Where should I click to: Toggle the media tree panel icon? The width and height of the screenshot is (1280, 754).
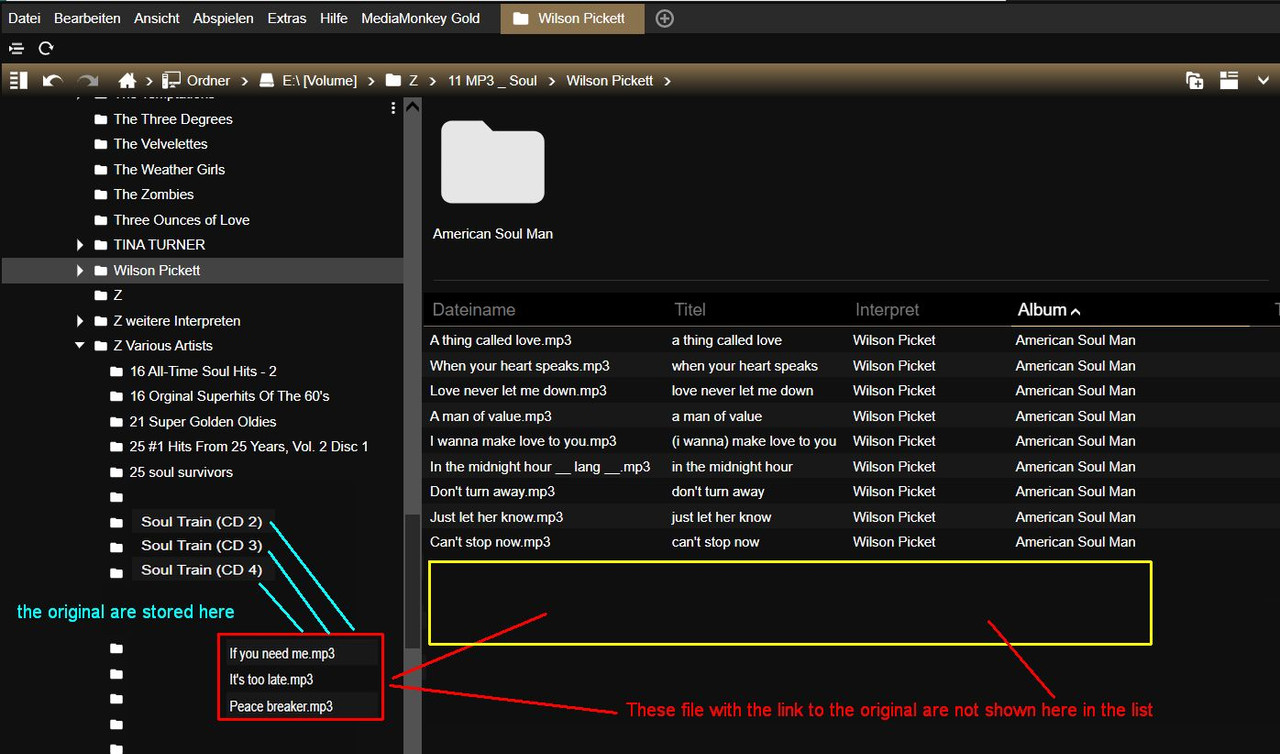18,80
